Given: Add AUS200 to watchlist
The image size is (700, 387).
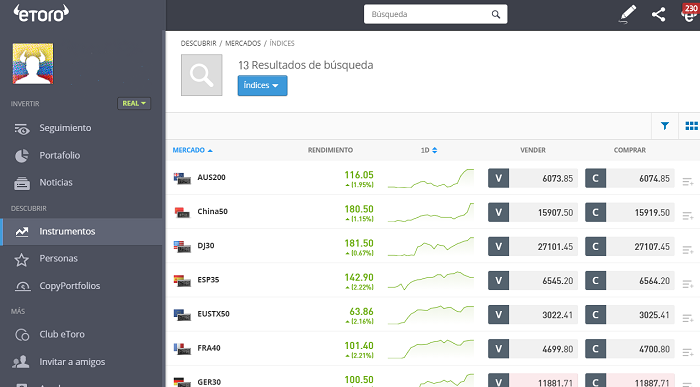Looking at the screenshot, I should pyautogui.click(x=688, y=182).
